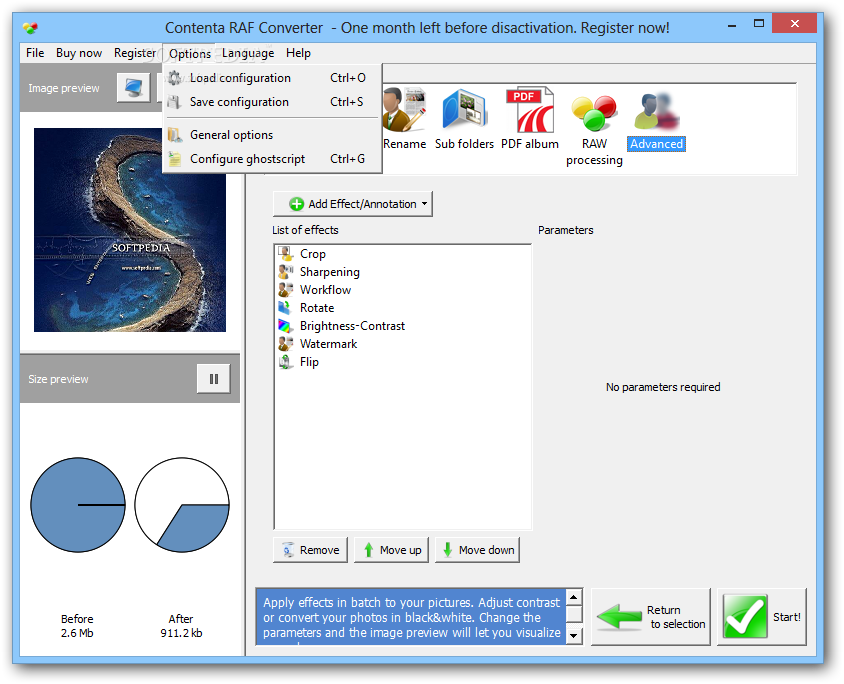Click the description box scroll down arrow
844x684 pixels.
(x=574, y=636)
